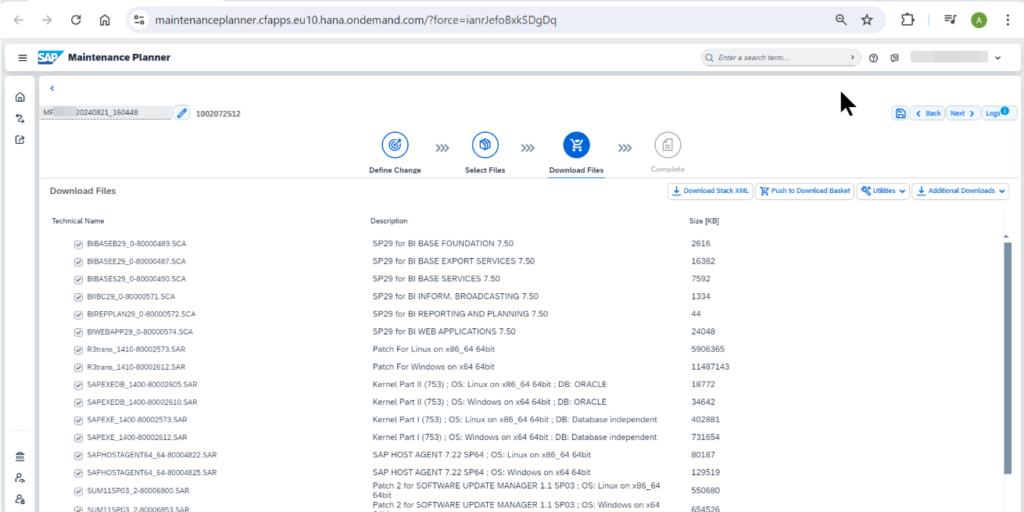This screenshot has width=1024, height=512.
Task: Open the browser three-dot menu
Action: [x=1010, y=20]
